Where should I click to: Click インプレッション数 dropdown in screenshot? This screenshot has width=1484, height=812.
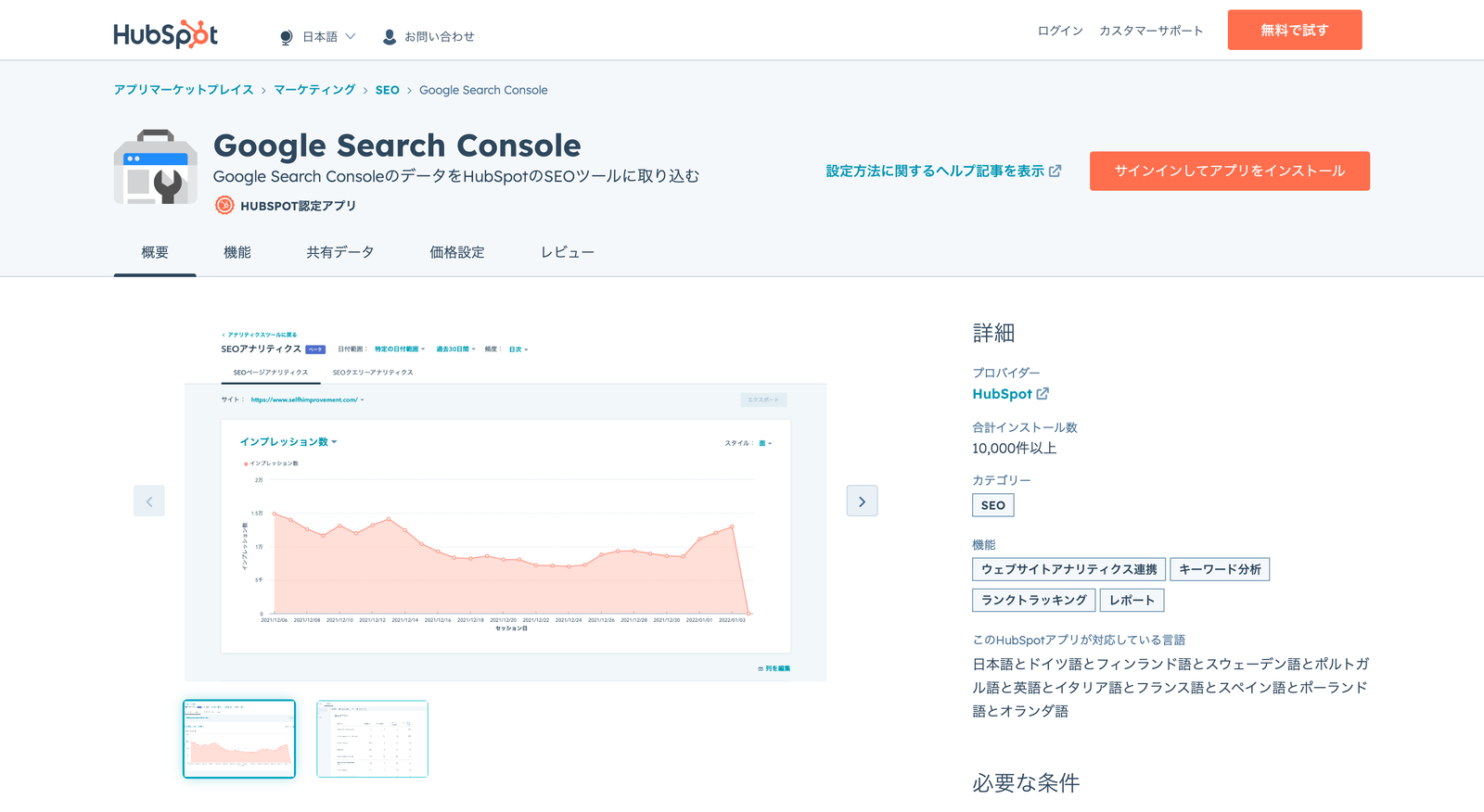point(288,442)
